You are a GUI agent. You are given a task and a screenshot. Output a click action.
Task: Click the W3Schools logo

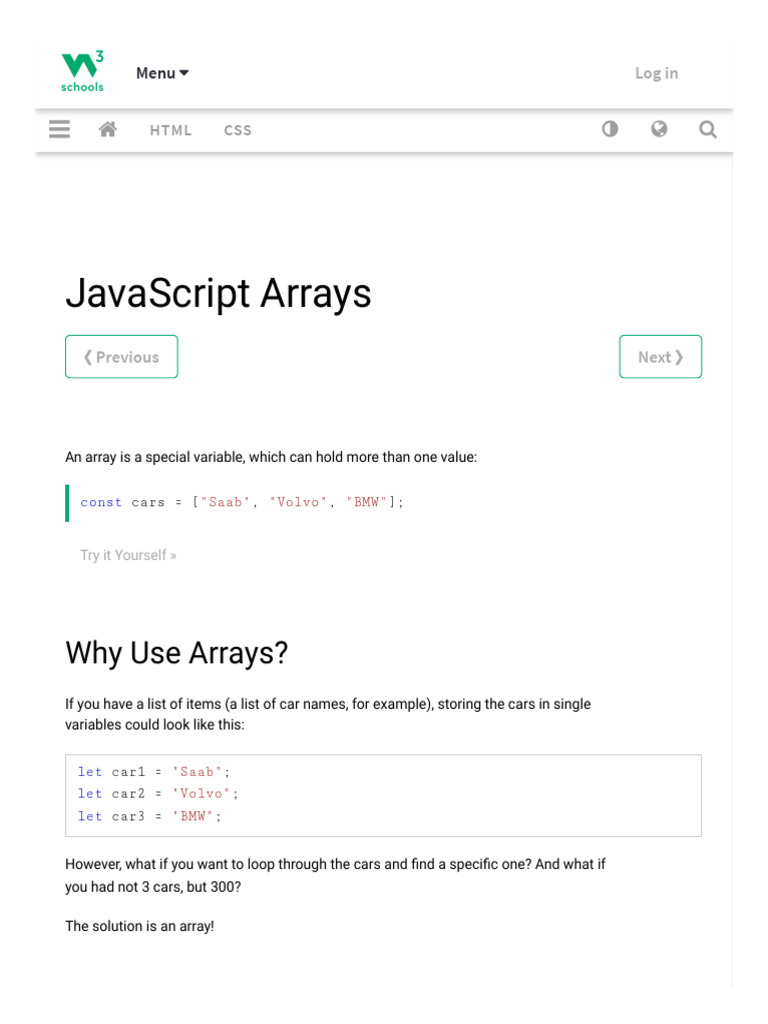pyautogui.click(x=82, y=72)
